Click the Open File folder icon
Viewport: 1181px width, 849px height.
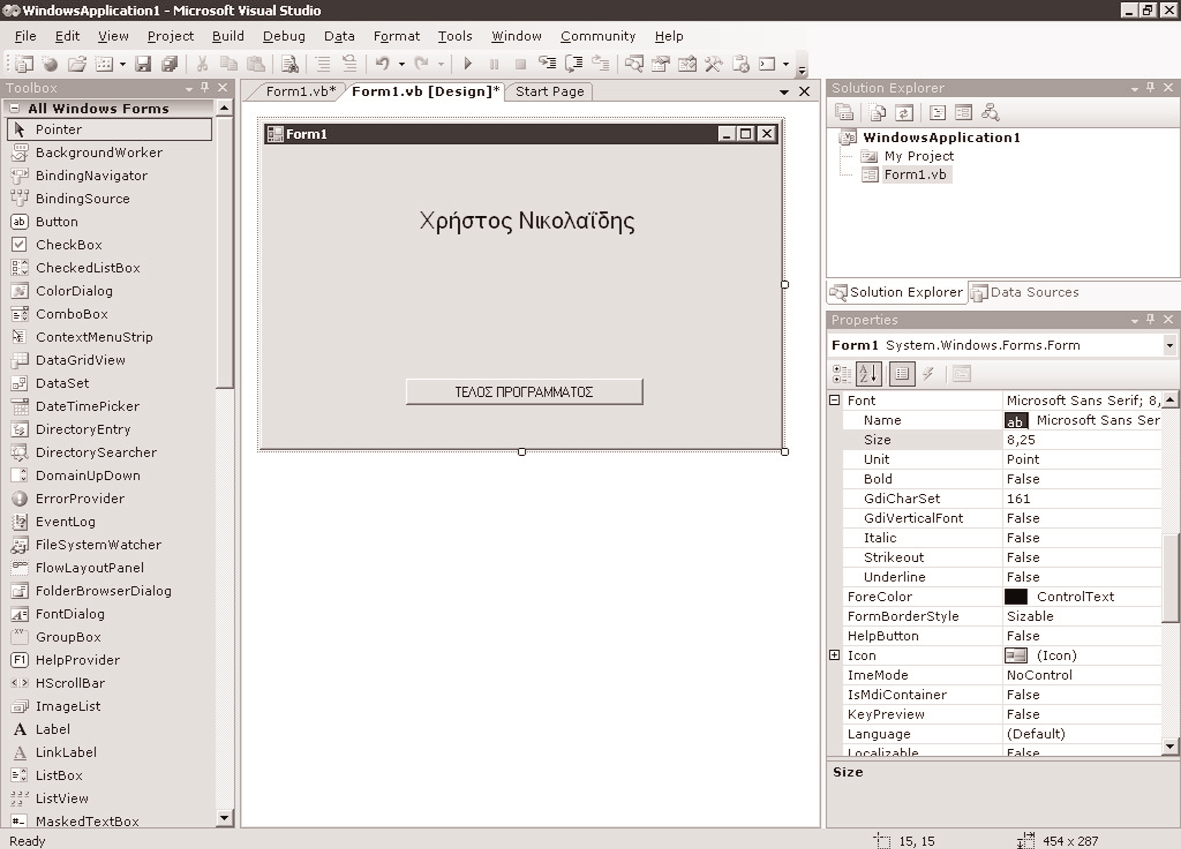point(77,64)
